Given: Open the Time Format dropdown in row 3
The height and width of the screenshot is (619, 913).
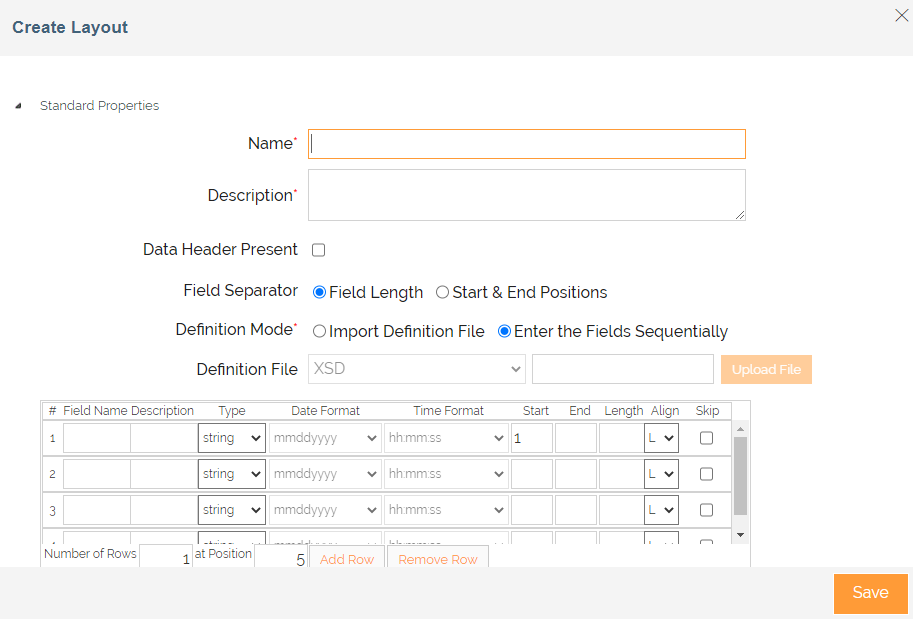Looking at the screenshot, I should (x=446, y=510).
